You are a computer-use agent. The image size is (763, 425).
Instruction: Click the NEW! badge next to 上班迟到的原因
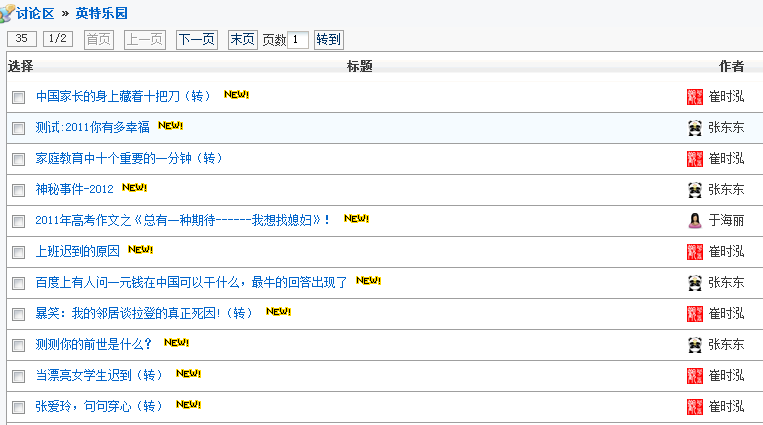click(140, 249)
